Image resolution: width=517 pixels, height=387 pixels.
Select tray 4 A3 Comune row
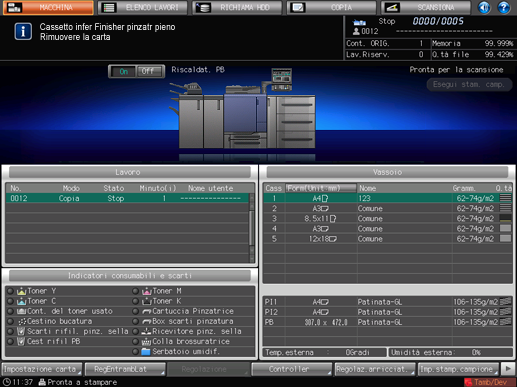pos(388,229)
